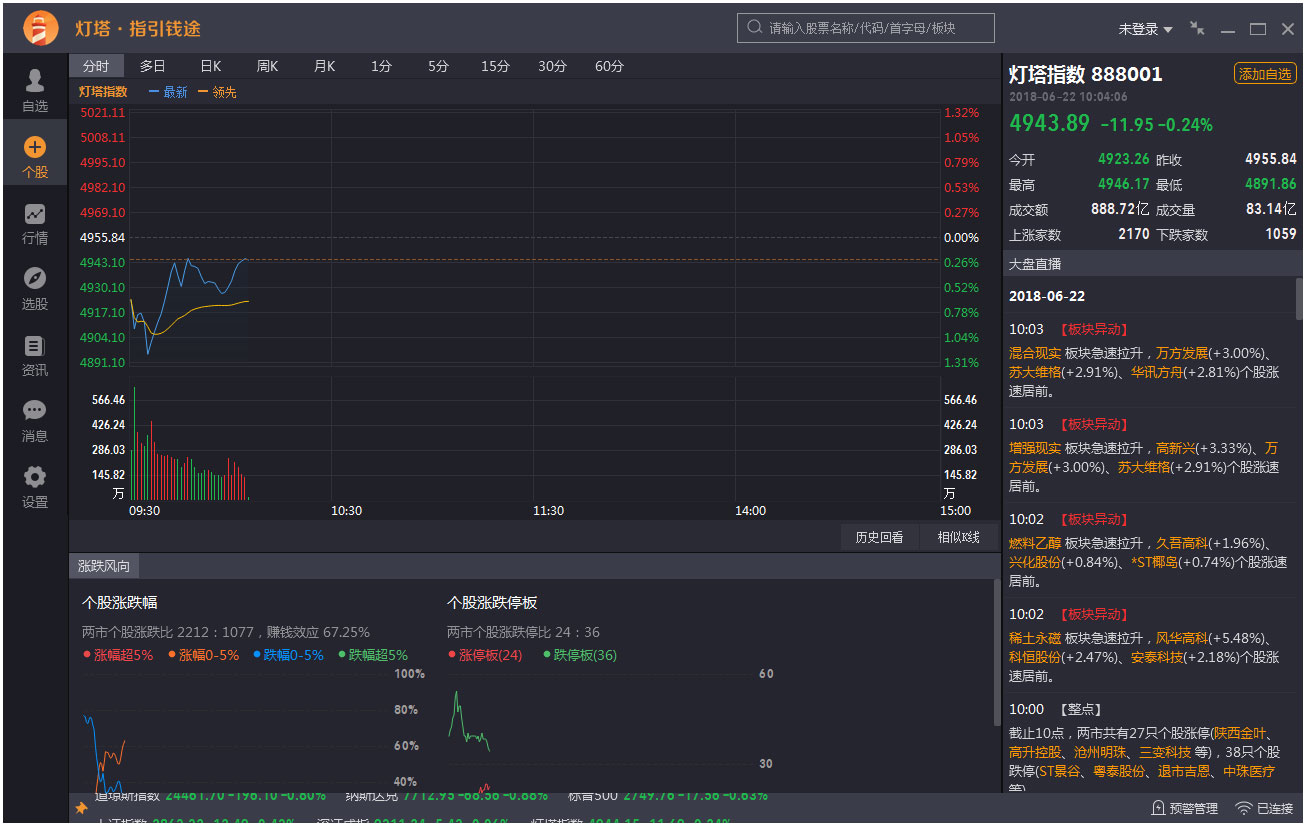
Task: Click the collapse window arrows icon
Action: click(x=1197, y=29)
